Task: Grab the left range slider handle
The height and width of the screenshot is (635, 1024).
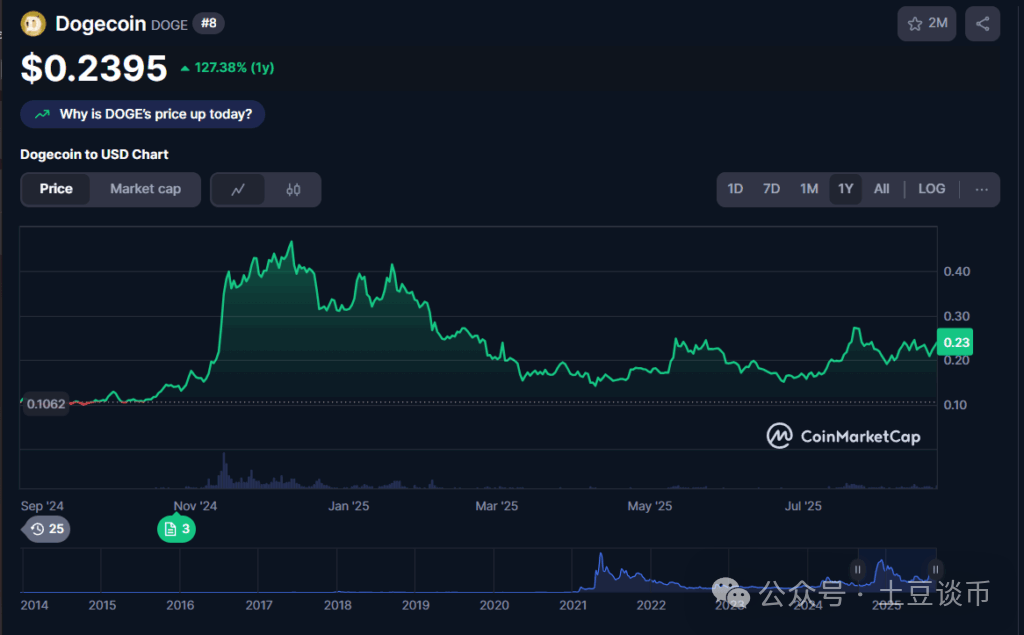Action: [x=857, y=570]
